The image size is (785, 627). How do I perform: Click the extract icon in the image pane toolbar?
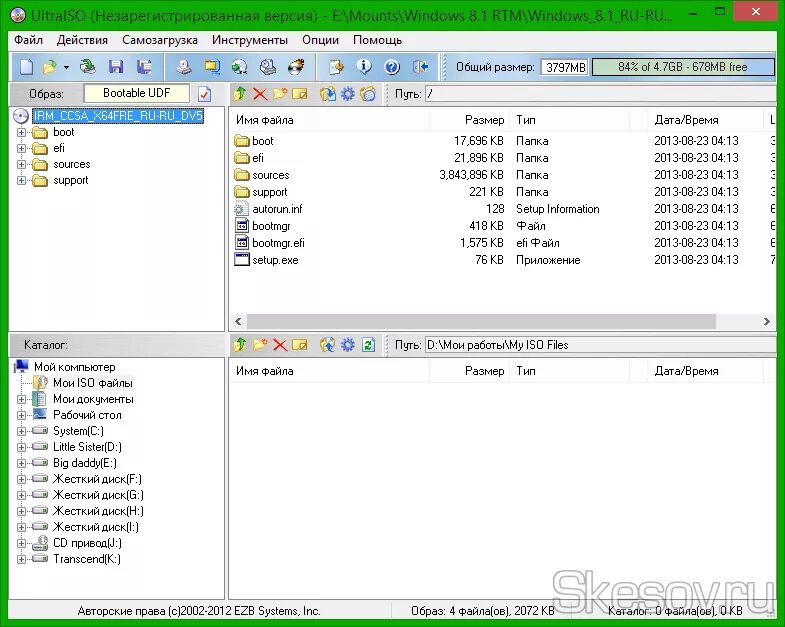click(327, 93)
